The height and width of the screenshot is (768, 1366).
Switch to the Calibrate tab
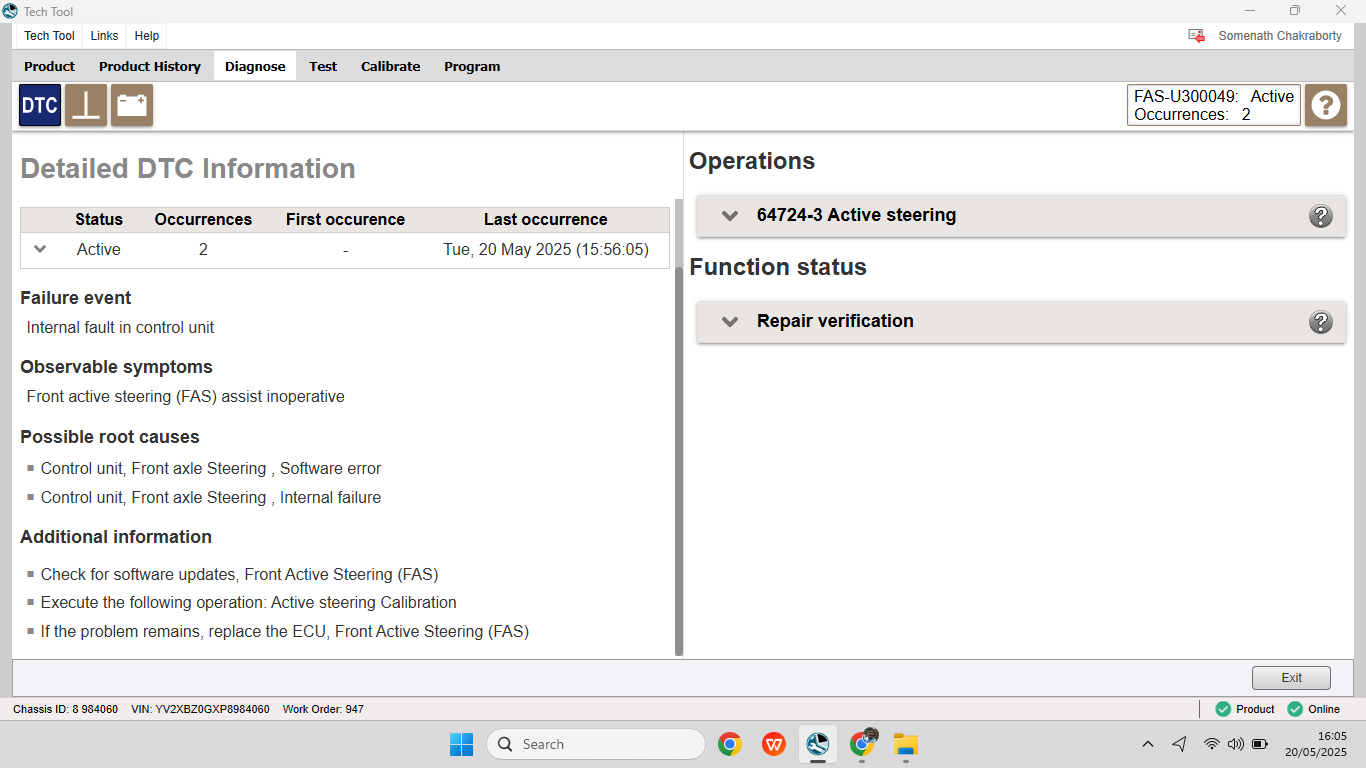pos(390,66)
